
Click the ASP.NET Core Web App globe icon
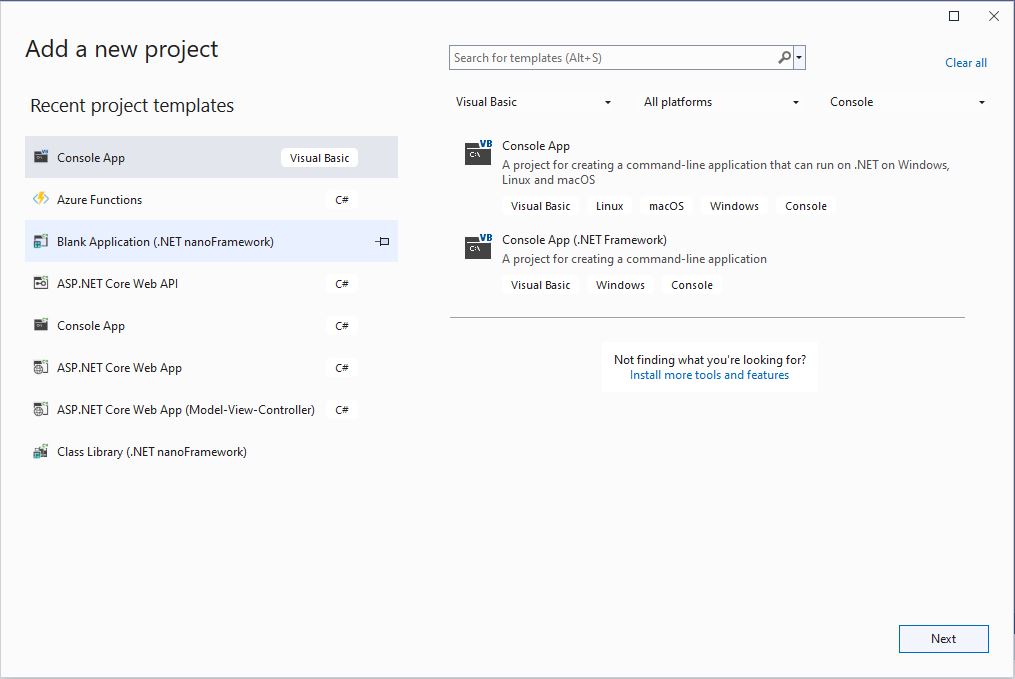pyautogui.click(x=41, y=368)
